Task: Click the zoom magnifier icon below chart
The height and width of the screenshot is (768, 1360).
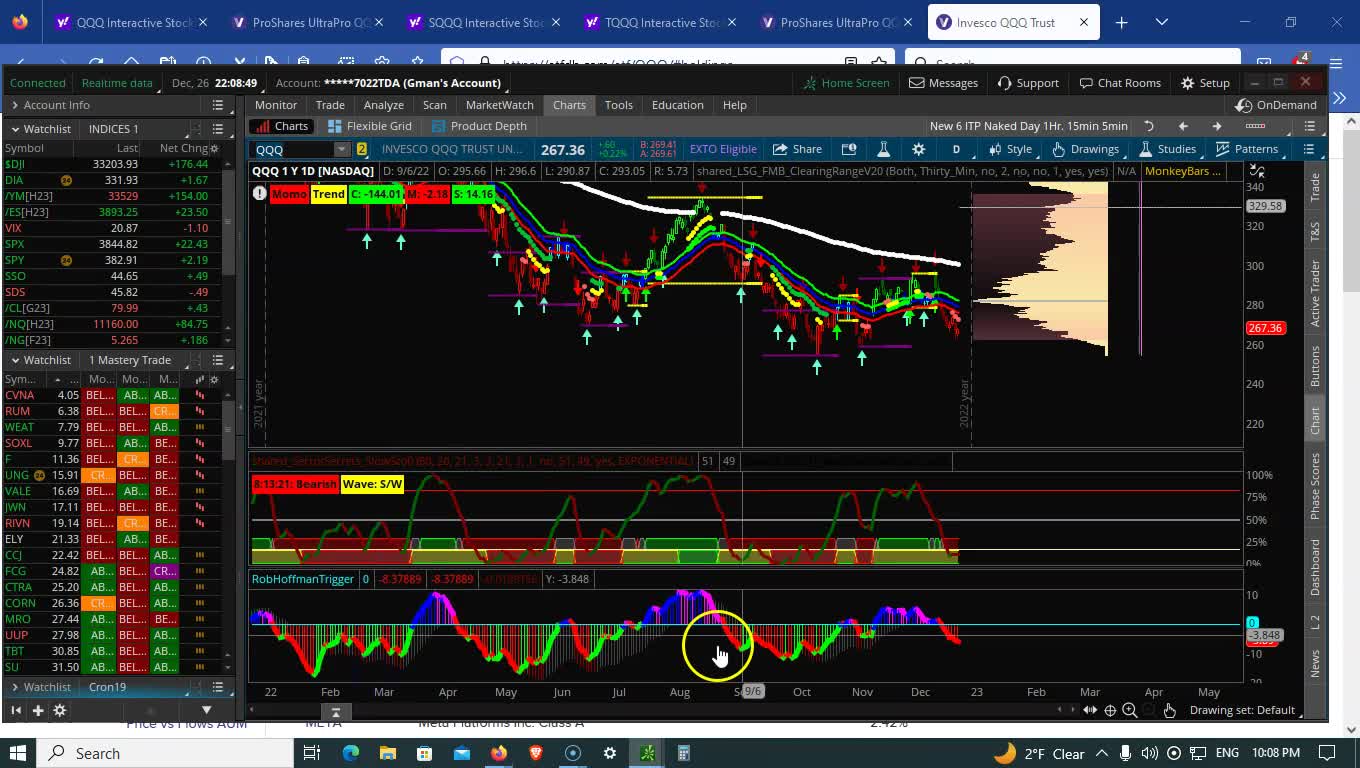Action: tap(1129, 710)
